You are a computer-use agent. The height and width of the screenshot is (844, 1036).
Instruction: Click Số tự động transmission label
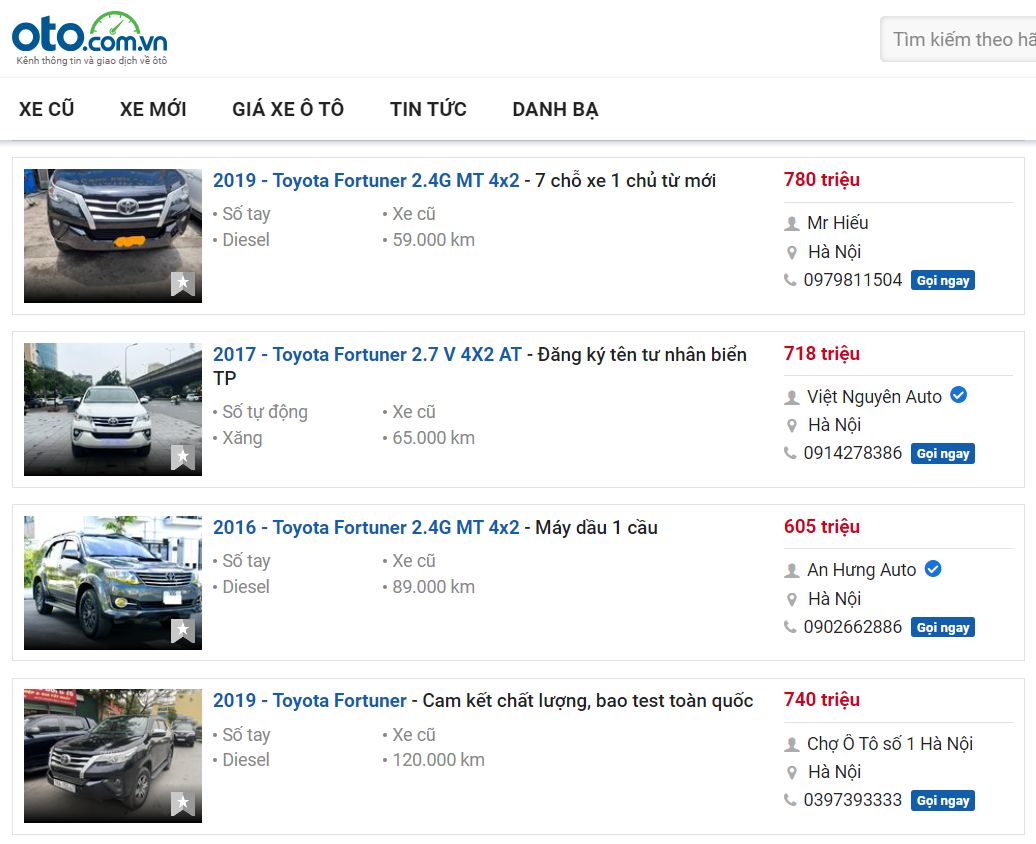click(x=265, y=412)
